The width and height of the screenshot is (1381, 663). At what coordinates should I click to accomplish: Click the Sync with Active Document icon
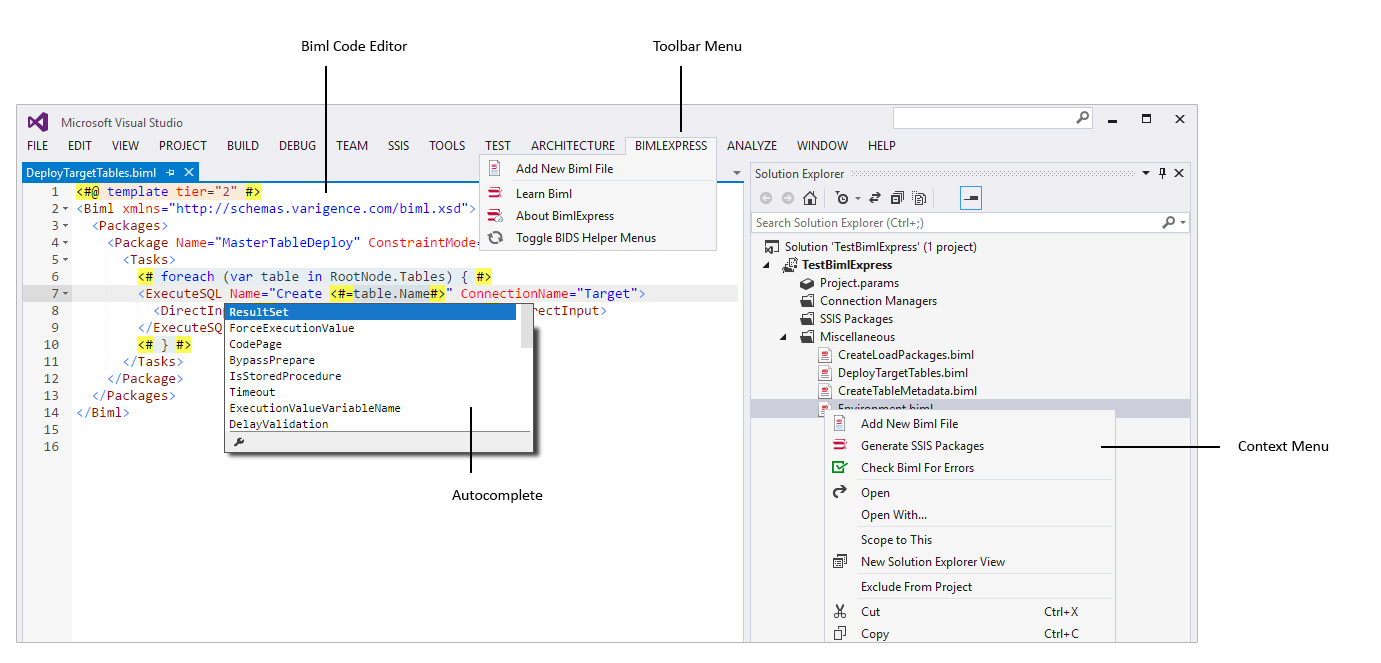[874, 197]
